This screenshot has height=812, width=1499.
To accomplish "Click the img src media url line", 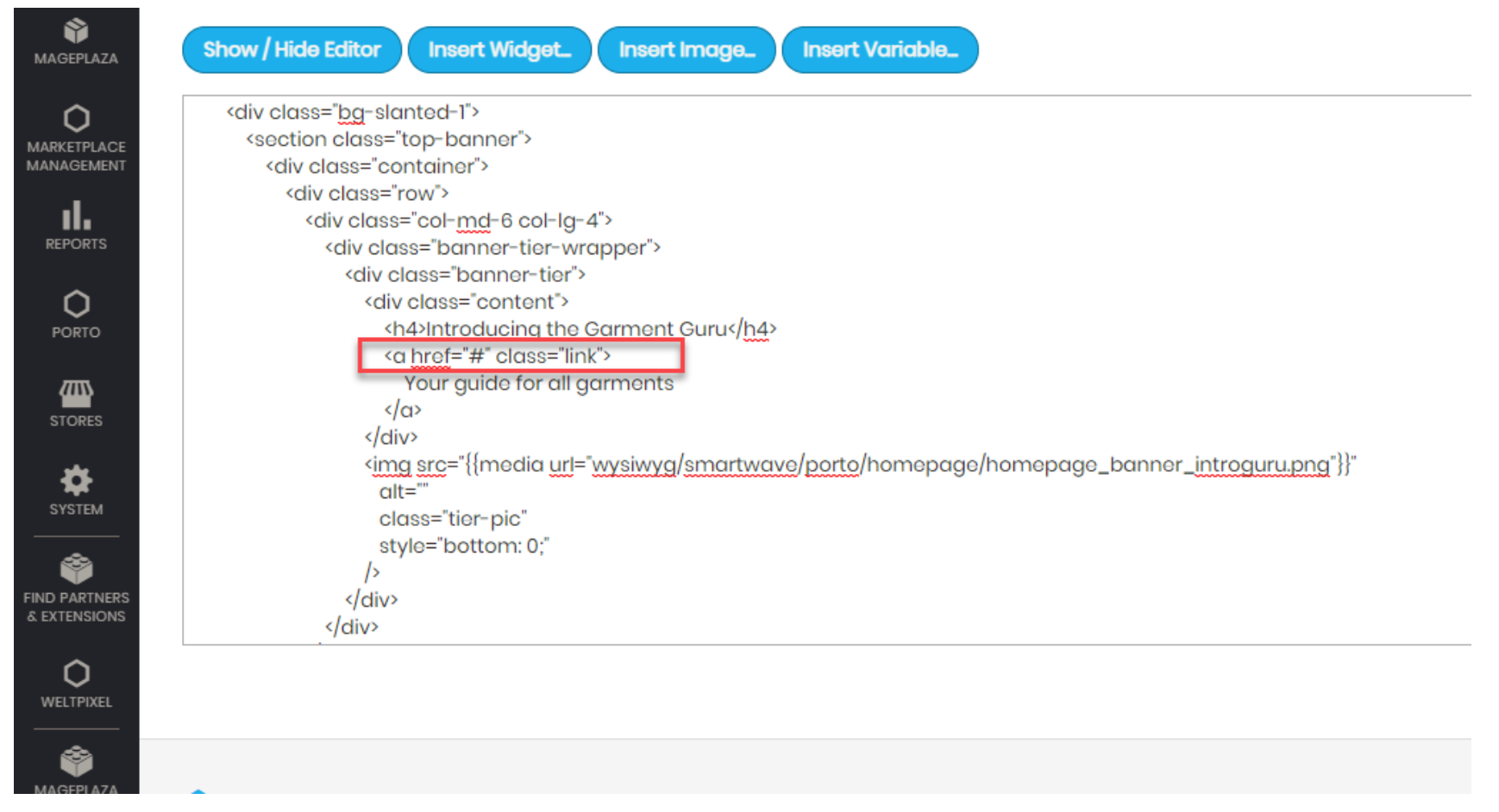I will coord(860,465).
